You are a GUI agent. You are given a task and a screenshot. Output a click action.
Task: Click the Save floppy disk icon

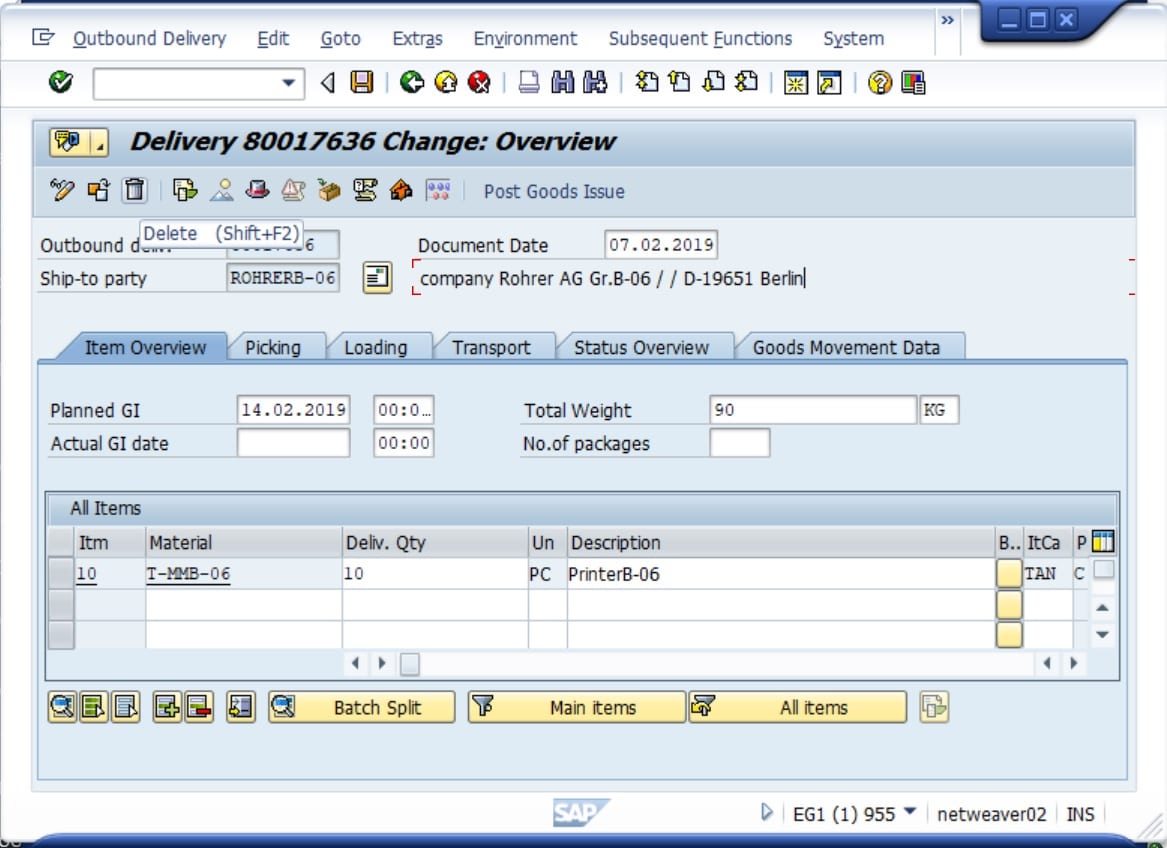coord(362,82)
